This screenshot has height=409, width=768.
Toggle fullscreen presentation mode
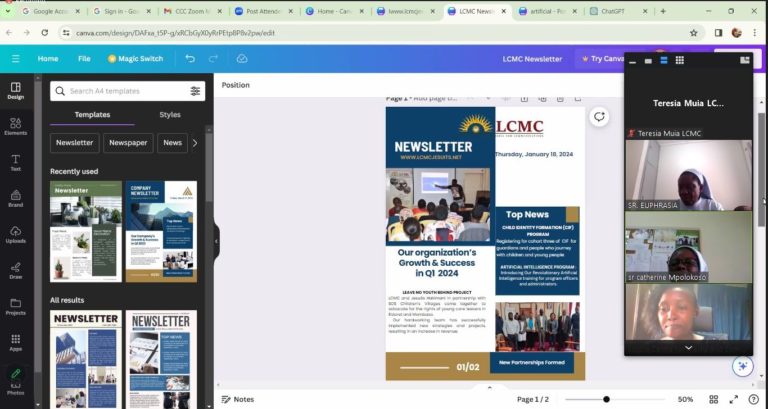coord(734,399)
